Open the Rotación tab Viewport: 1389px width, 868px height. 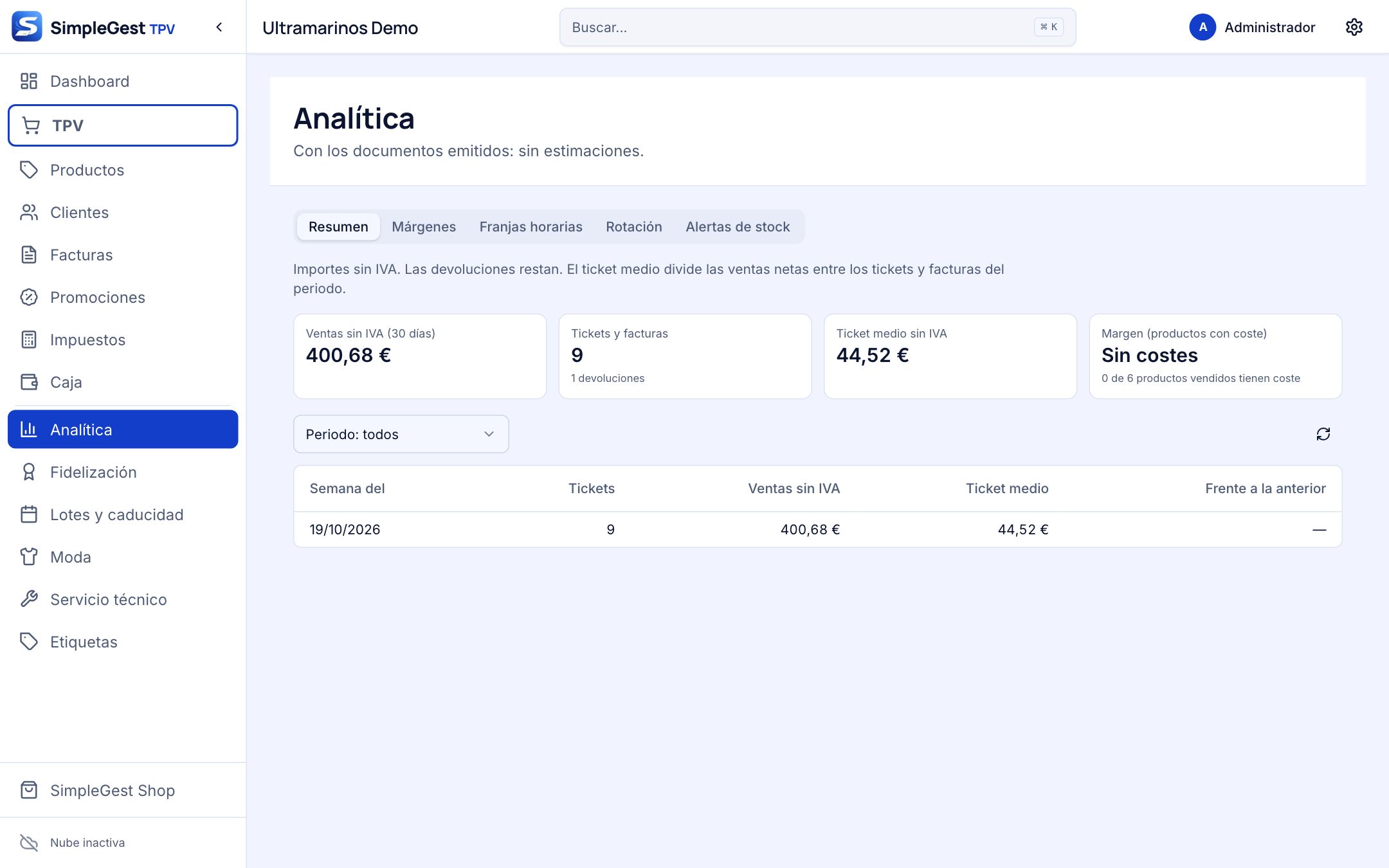[634, 227]
